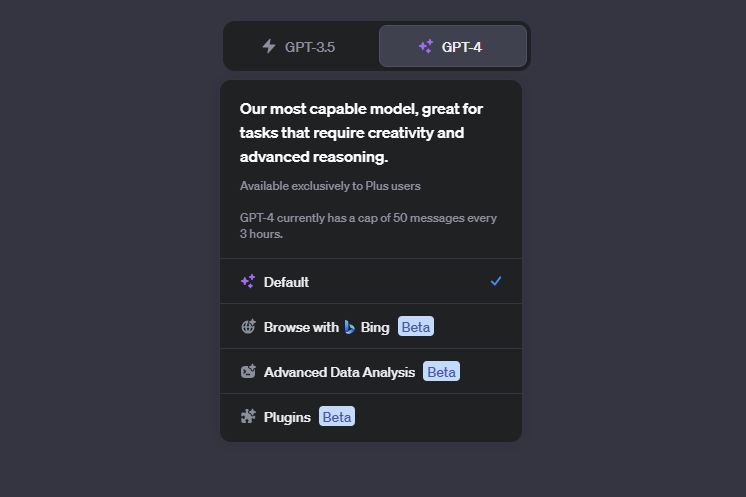746x497 pixels.
Task: Click the GPT-3.5 lightning bolt icon
Action: point(269,46)
